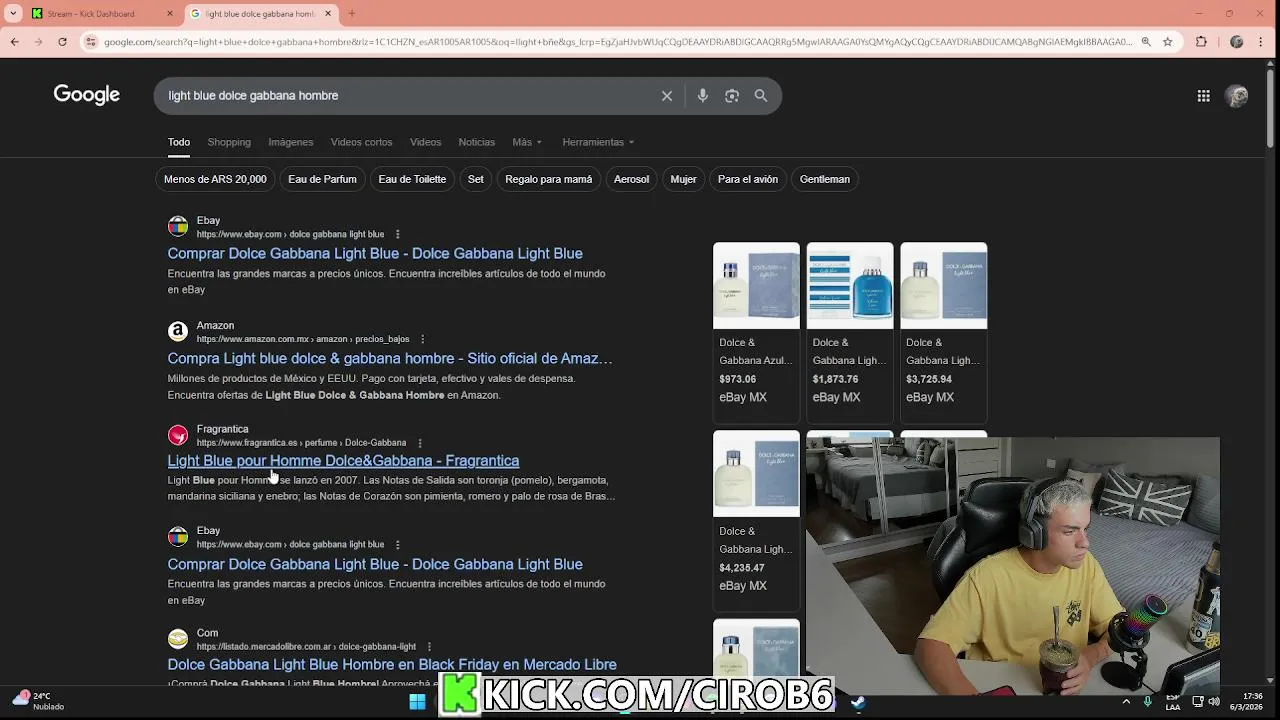Image resolution: width=1280 pixels, height=720 pixels.
Task: Click the Google logo
Action: [87, 95]
